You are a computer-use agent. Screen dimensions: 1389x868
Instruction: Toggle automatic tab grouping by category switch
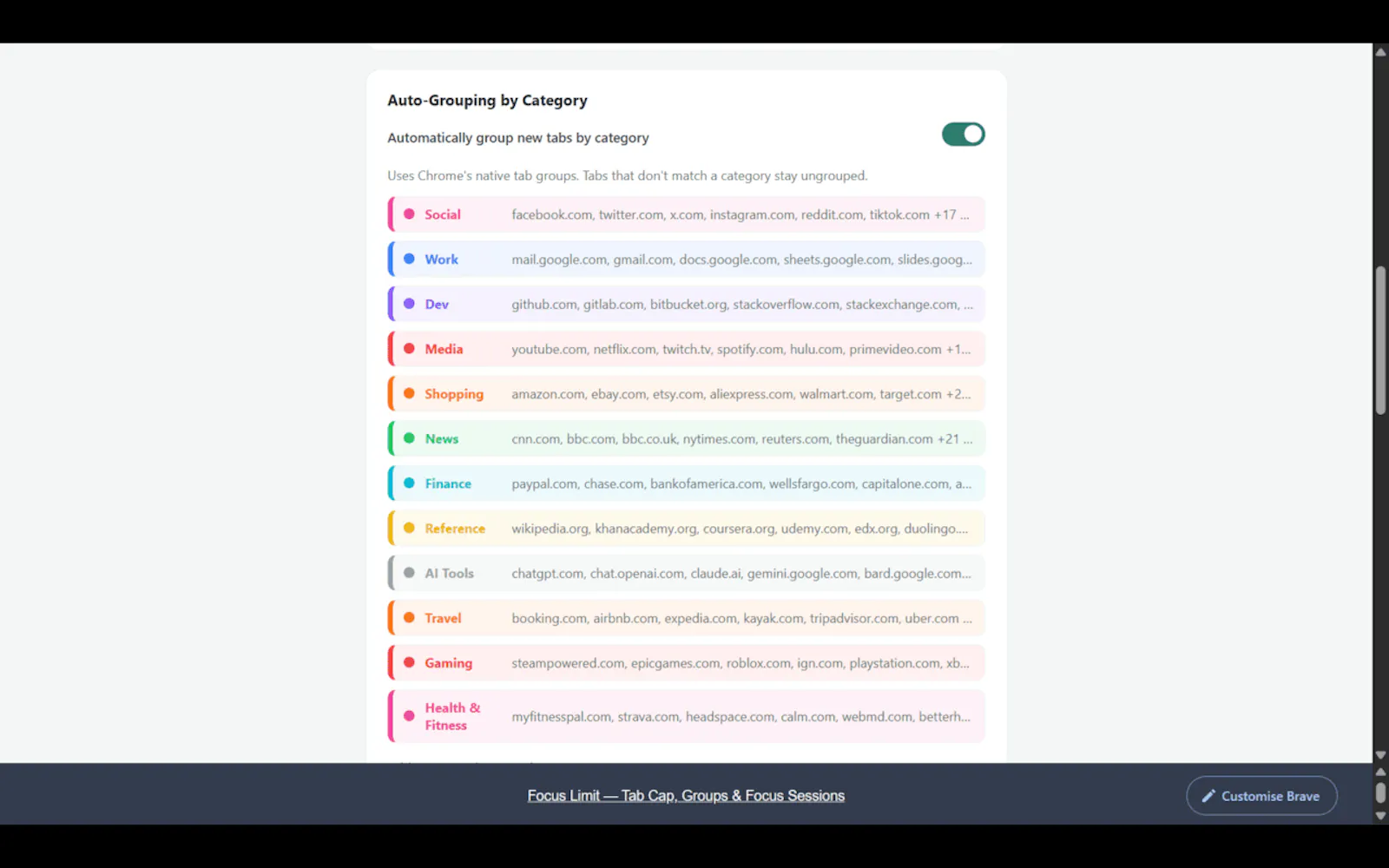(x=963, y=135)
